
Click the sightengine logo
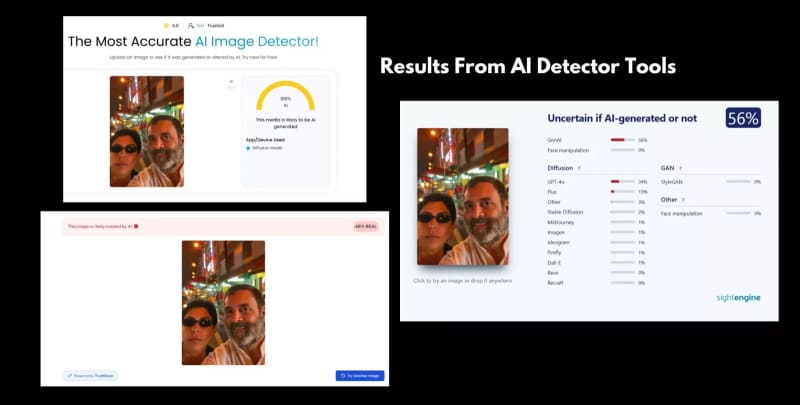pos(738,297)
